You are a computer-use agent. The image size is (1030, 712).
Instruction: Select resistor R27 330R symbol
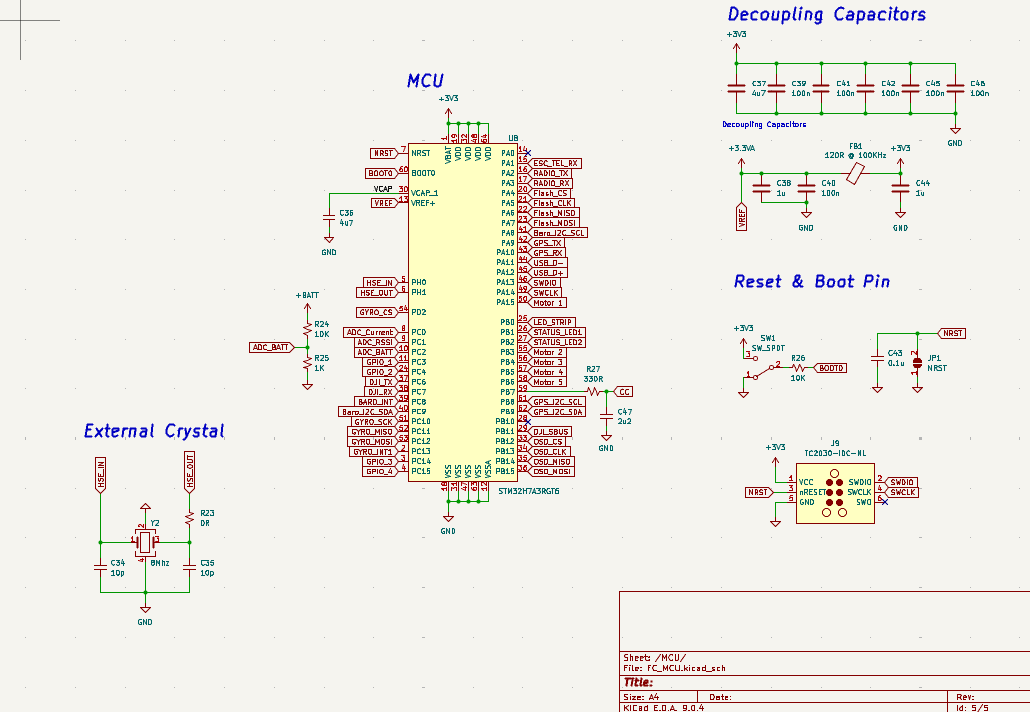point(594,391)
